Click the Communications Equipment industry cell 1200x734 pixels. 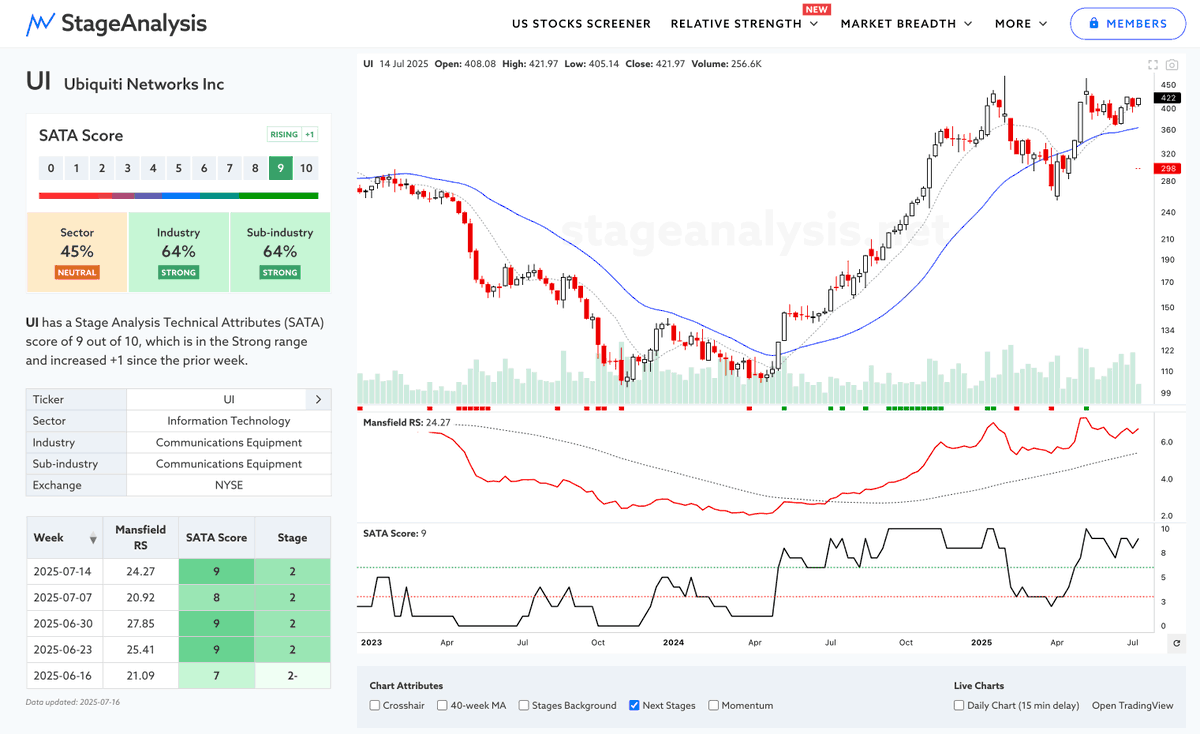pyautogui.click(x=229, y=442)
